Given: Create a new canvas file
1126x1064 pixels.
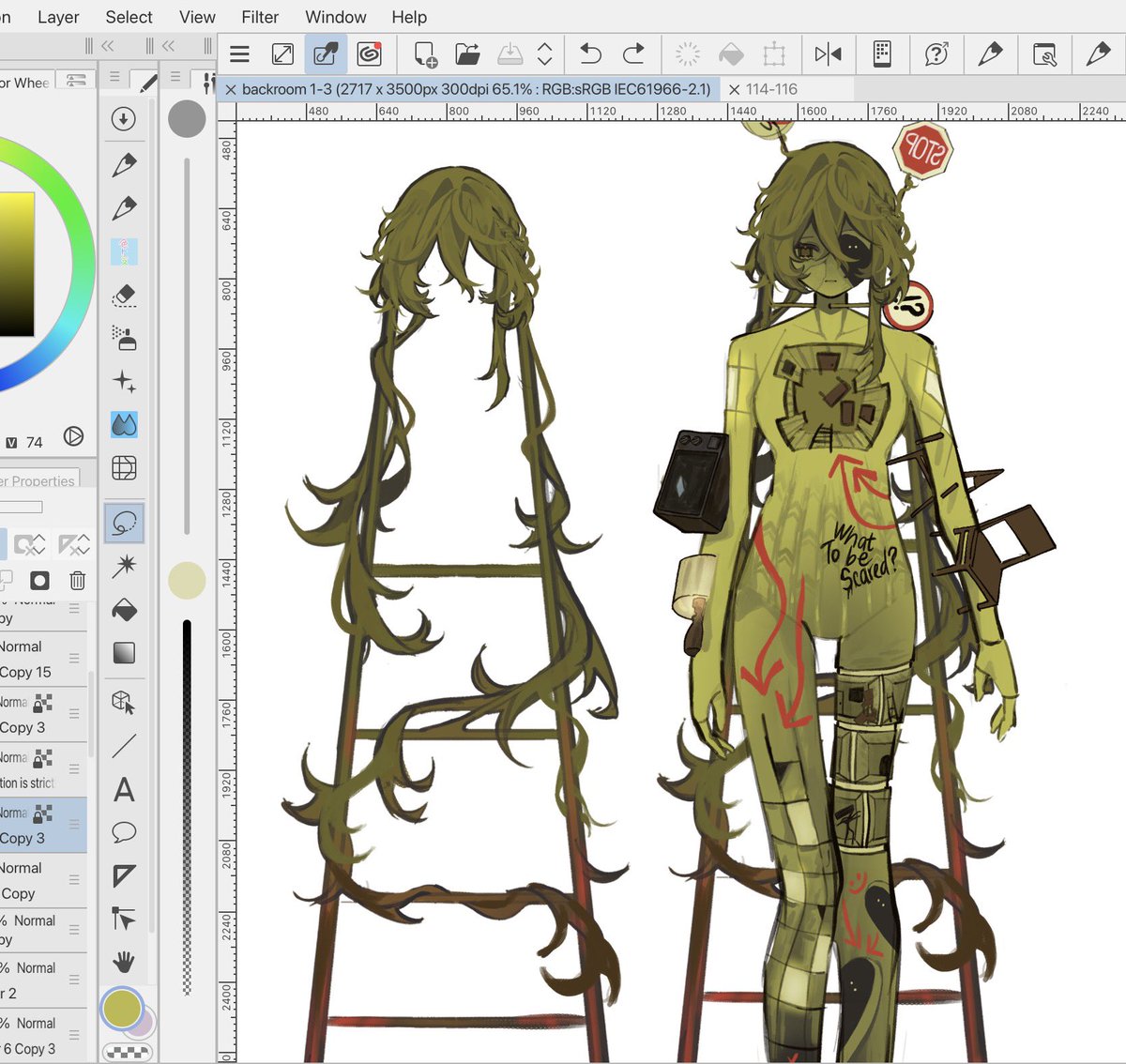Looking at the screenshot, I should [425, 54].
